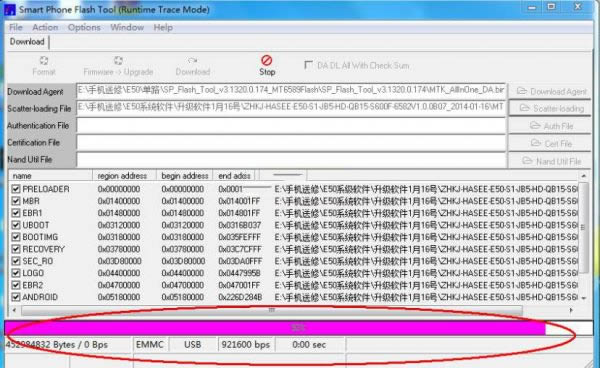Open the Window menu

pos(127,28)
